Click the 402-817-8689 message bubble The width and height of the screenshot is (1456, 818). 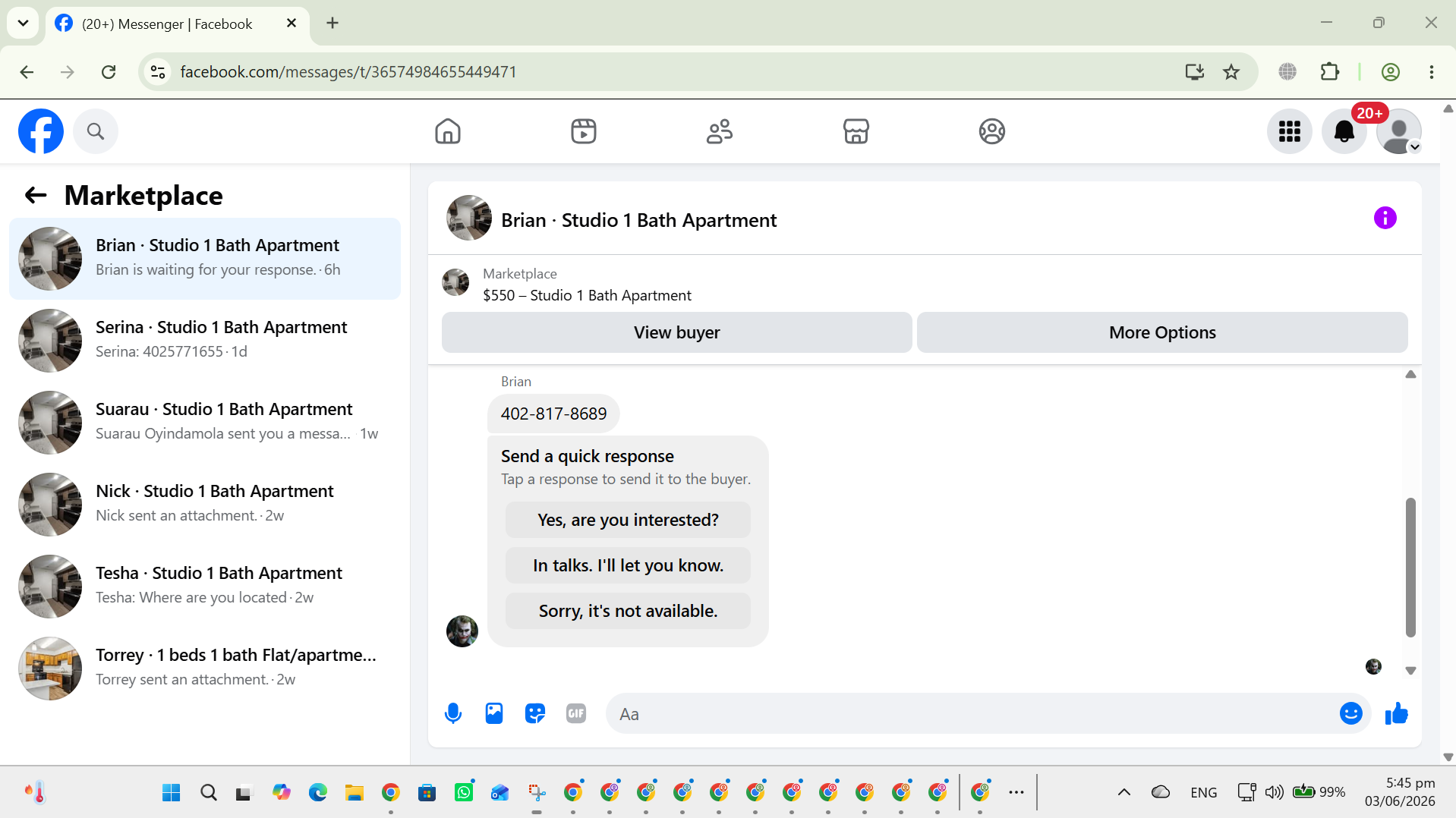click(553, 414)
